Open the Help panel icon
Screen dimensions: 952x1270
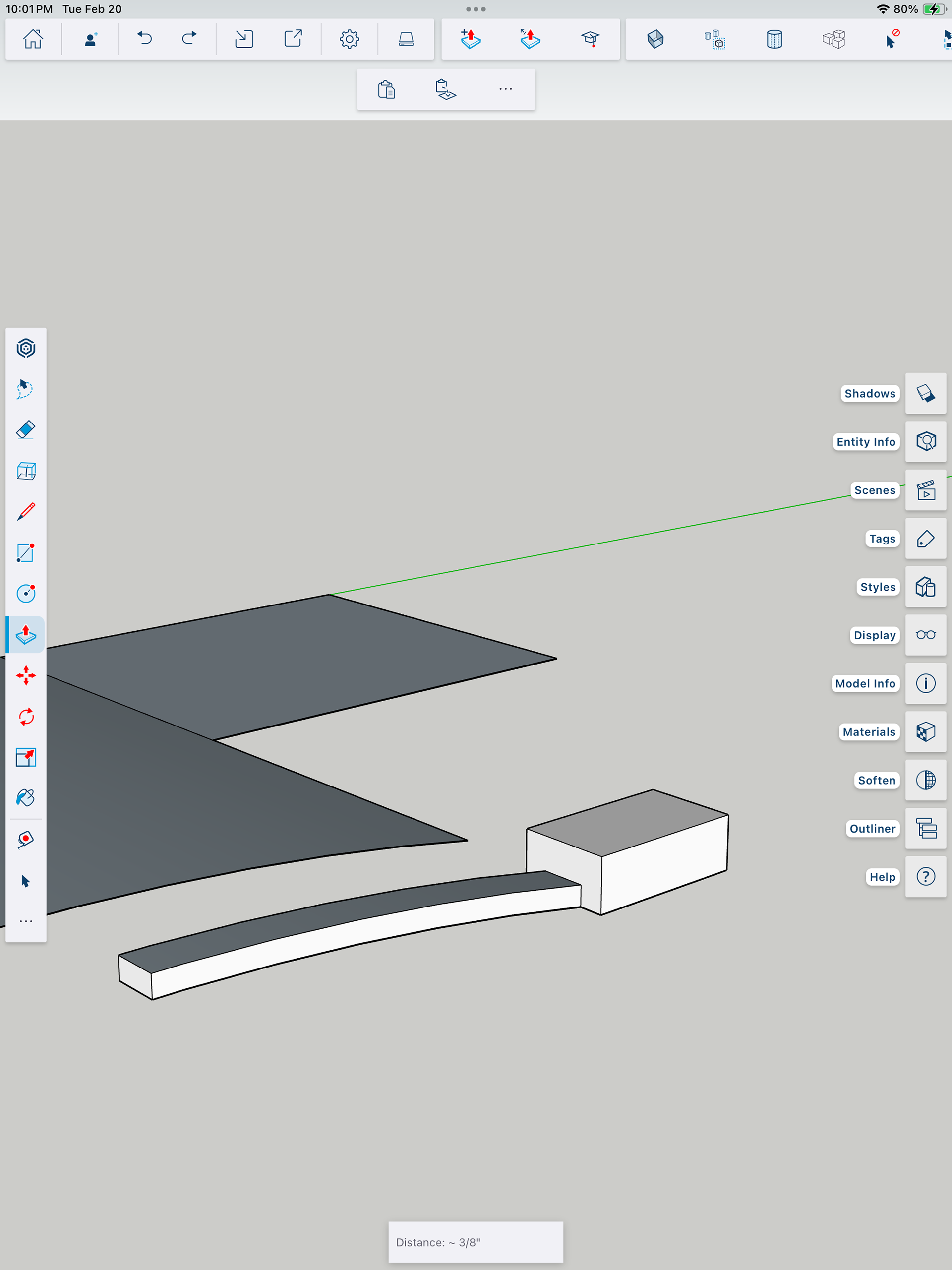[x=926, y=877]
